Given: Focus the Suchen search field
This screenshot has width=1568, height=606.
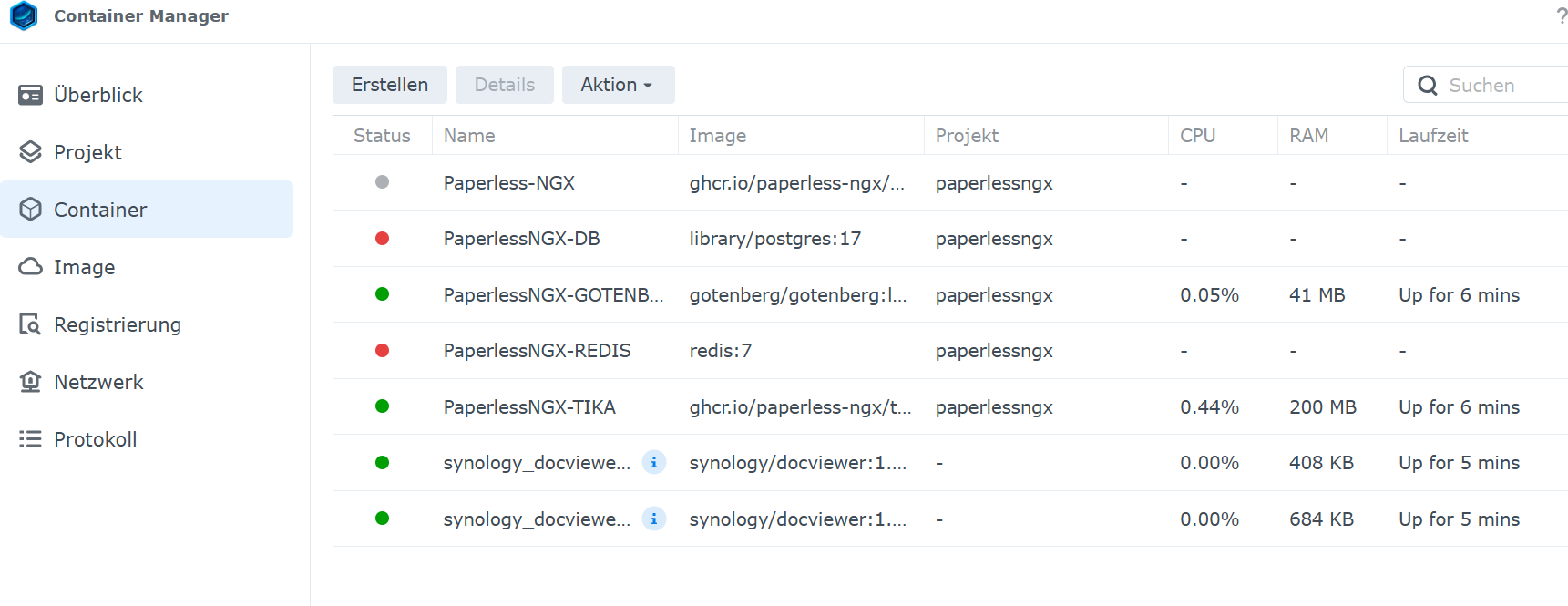Looking at the screenshot, I should click(x=1487, y=85).
